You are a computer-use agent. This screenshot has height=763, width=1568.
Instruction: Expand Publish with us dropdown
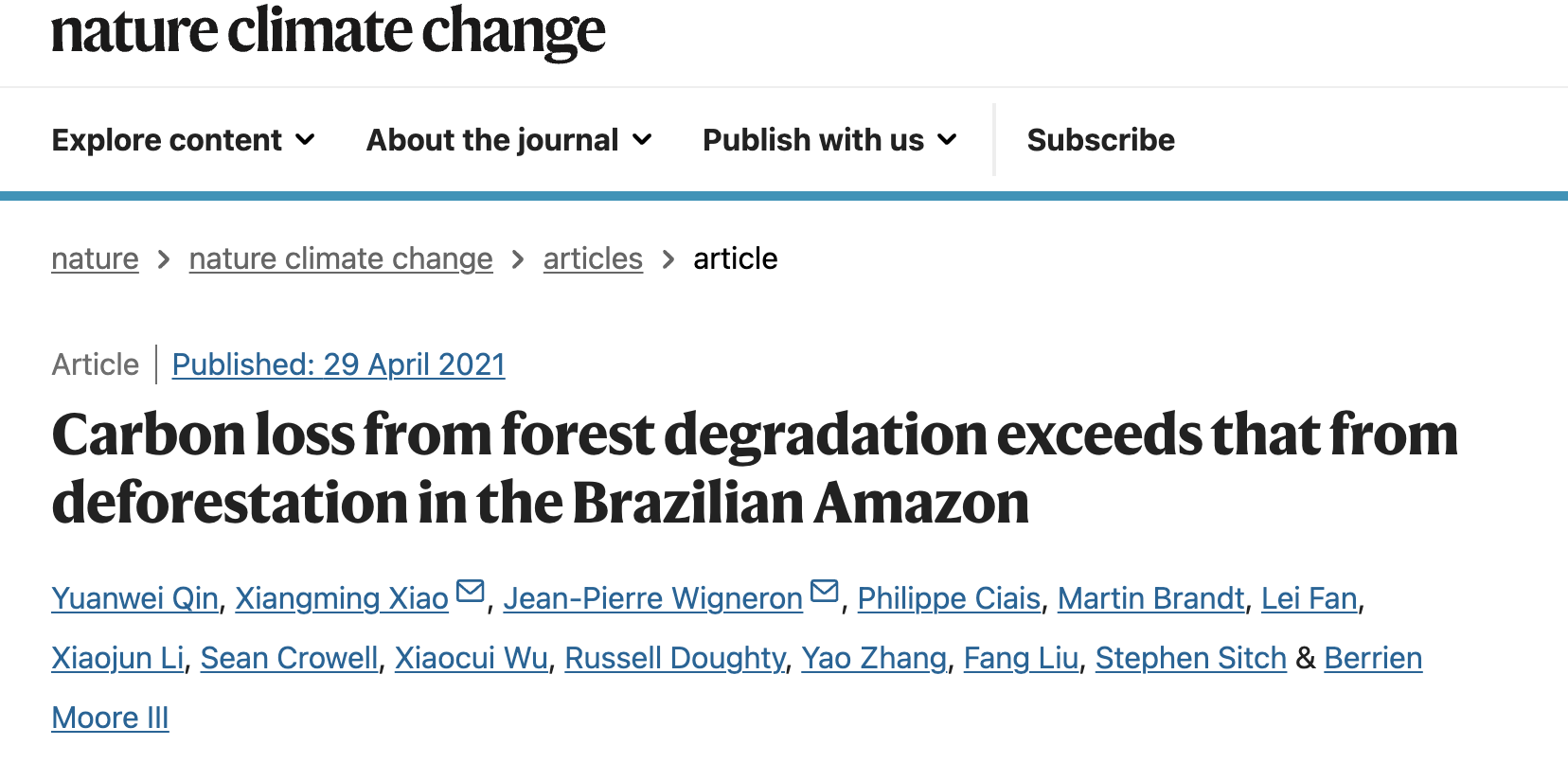[x=830, y=140]
